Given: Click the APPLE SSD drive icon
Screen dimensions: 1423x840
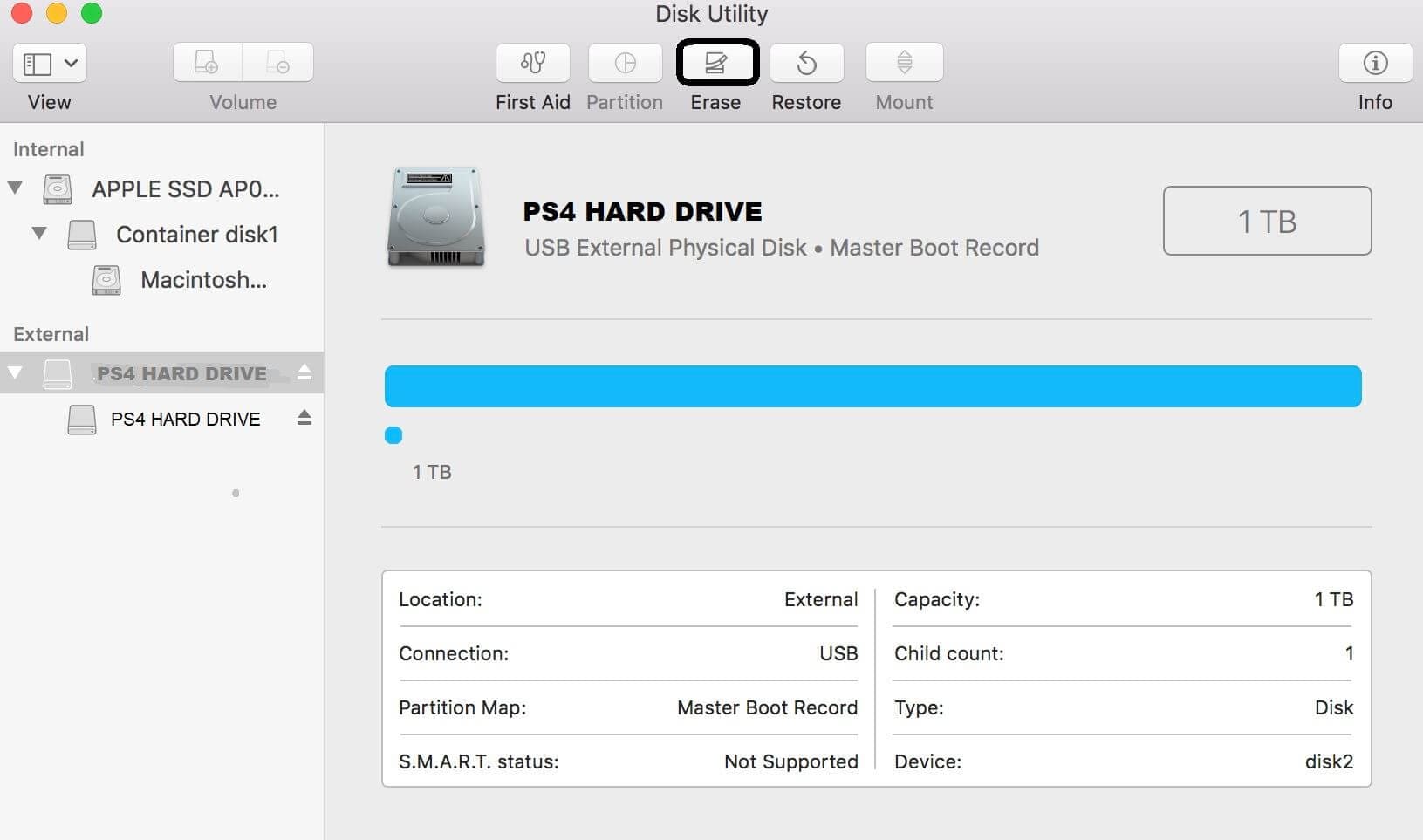Looking at the screenshot, I should pos(58,188).
